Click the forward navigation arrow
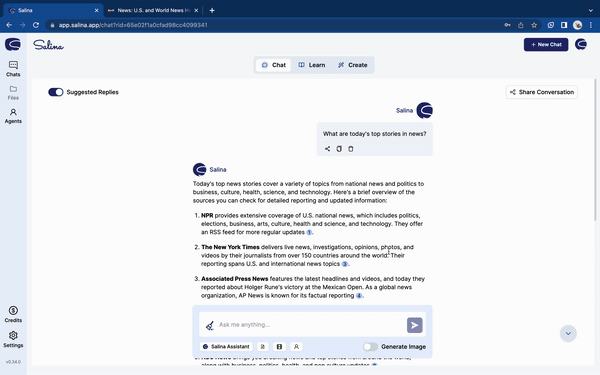The image size is (600, 375). (x=23, y=25)
